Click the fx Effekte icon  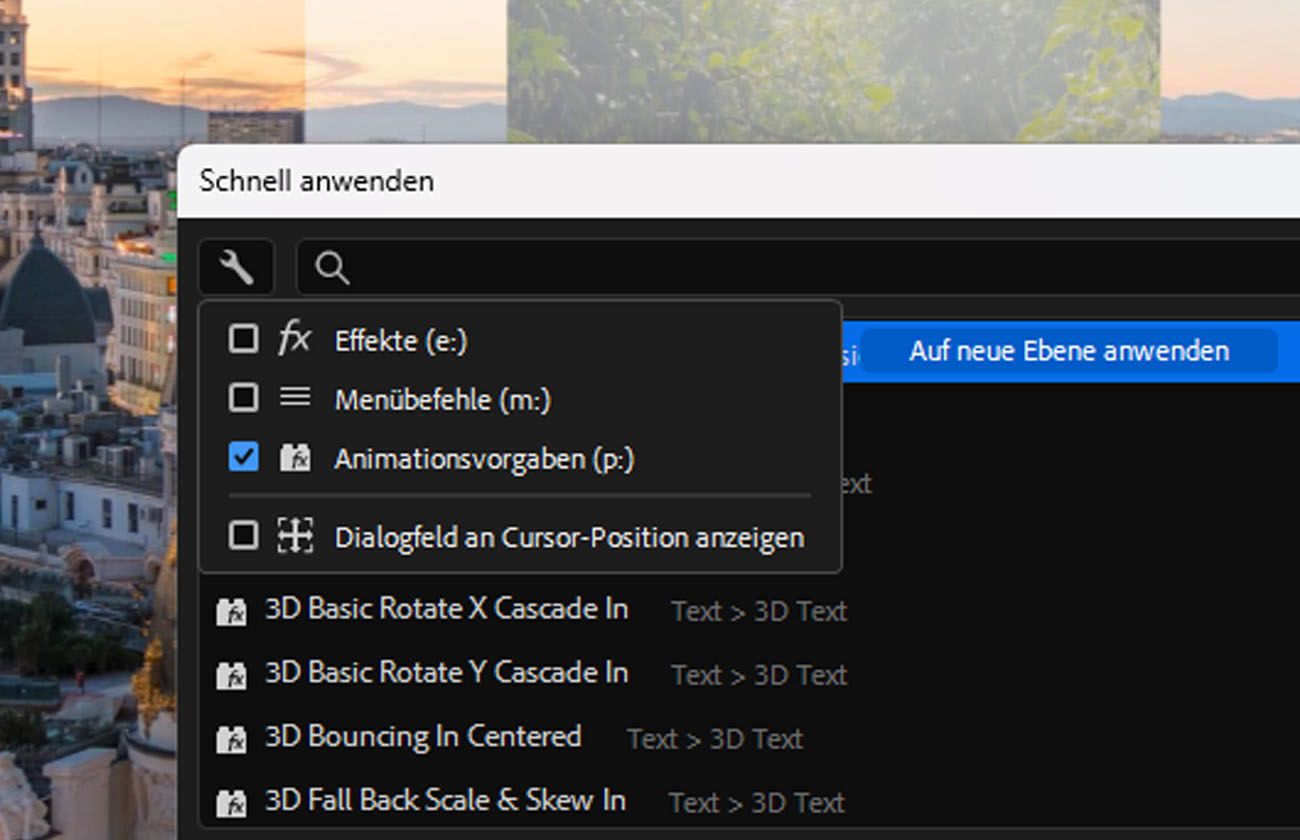coord(295,340)
